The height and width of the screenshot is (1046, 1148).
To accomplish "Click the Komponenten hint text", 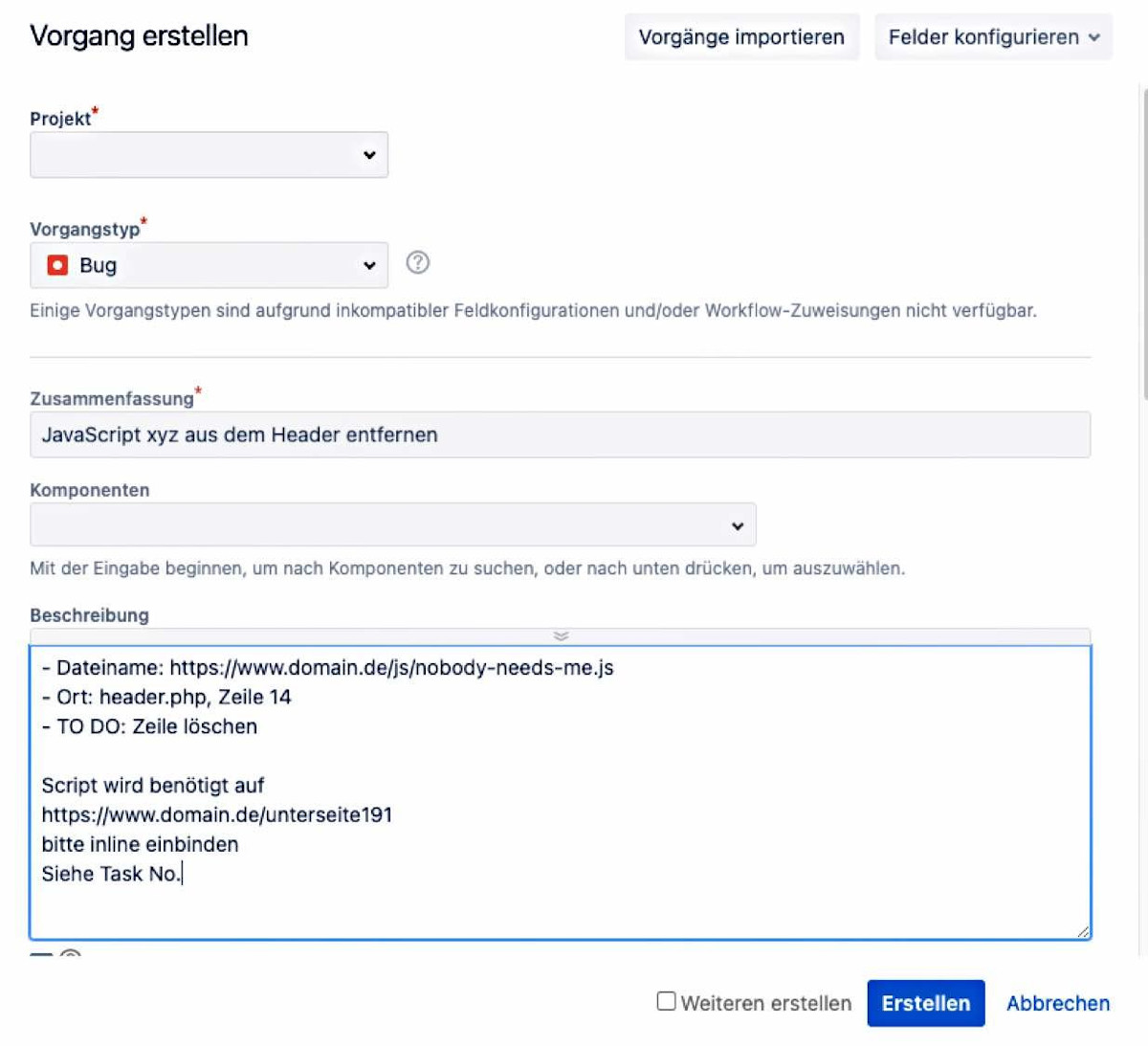I will [x=467, y=568].
